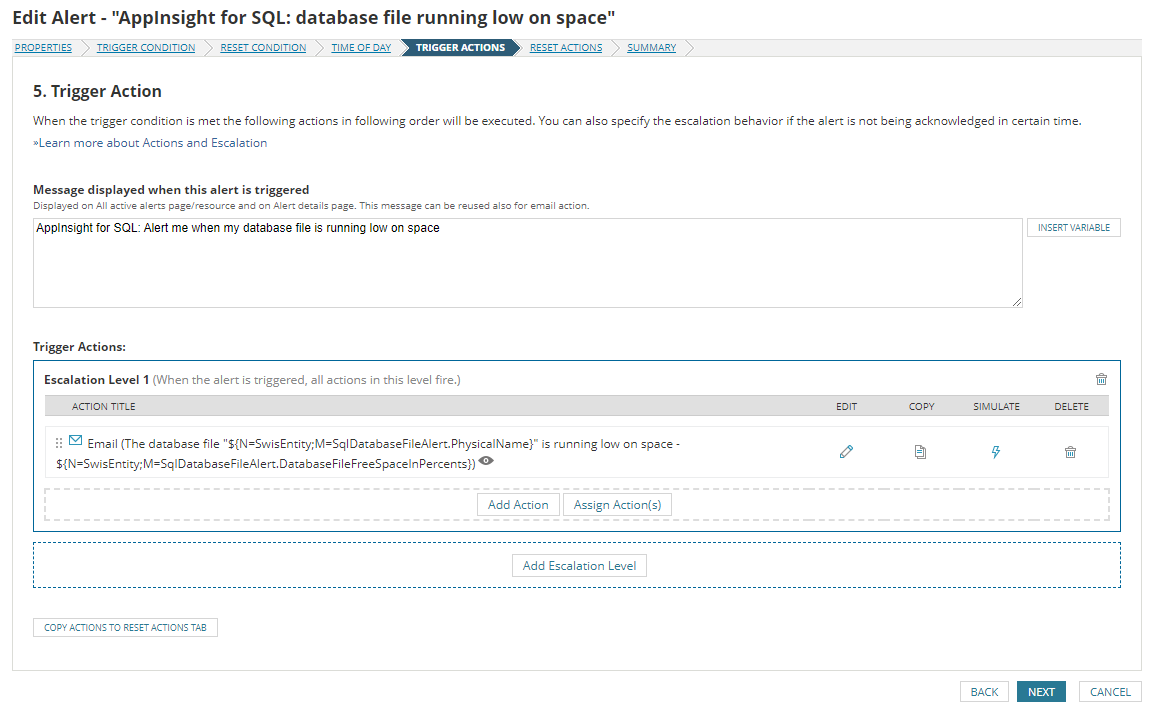
Task: Click the Simulate column header
Action: point(996,406)
